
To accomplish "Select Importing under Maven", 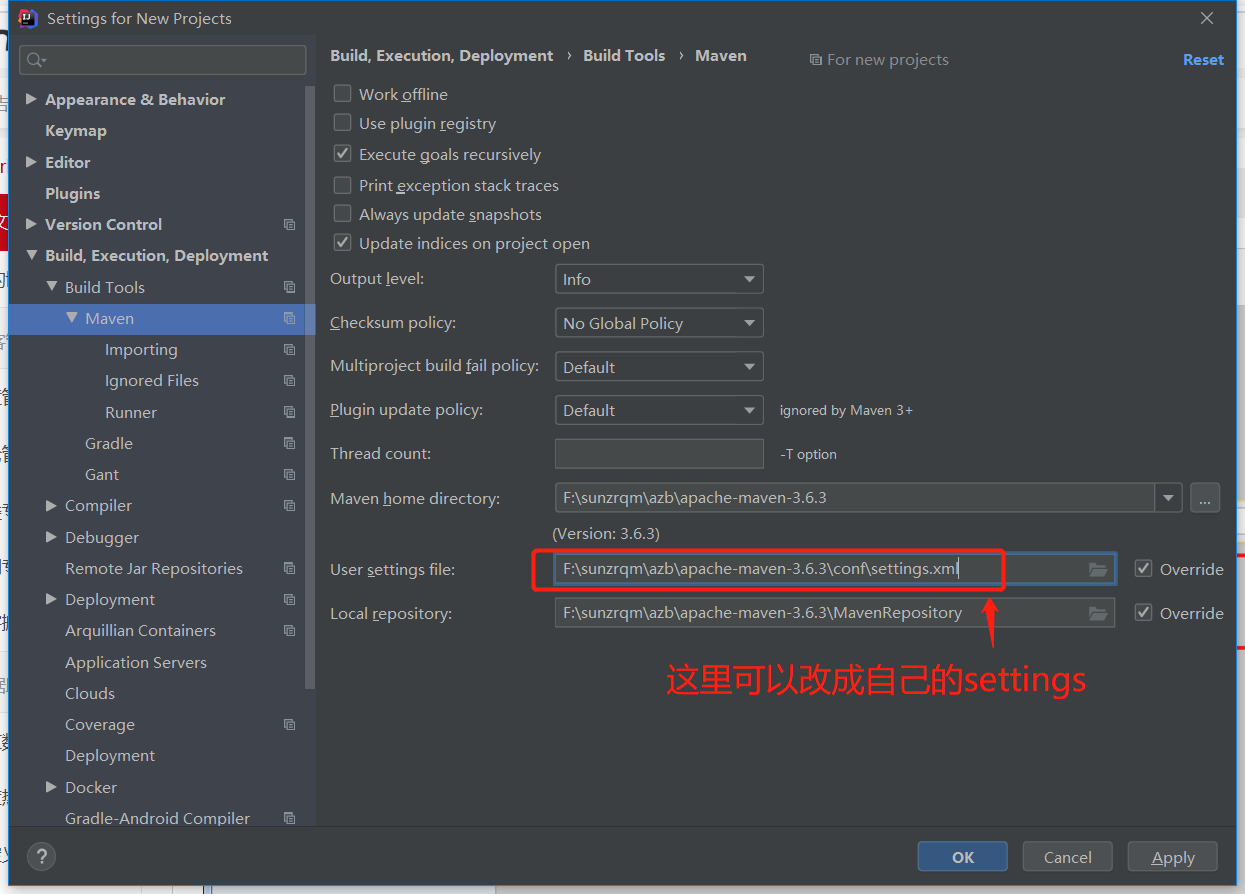I will [141, 350].
